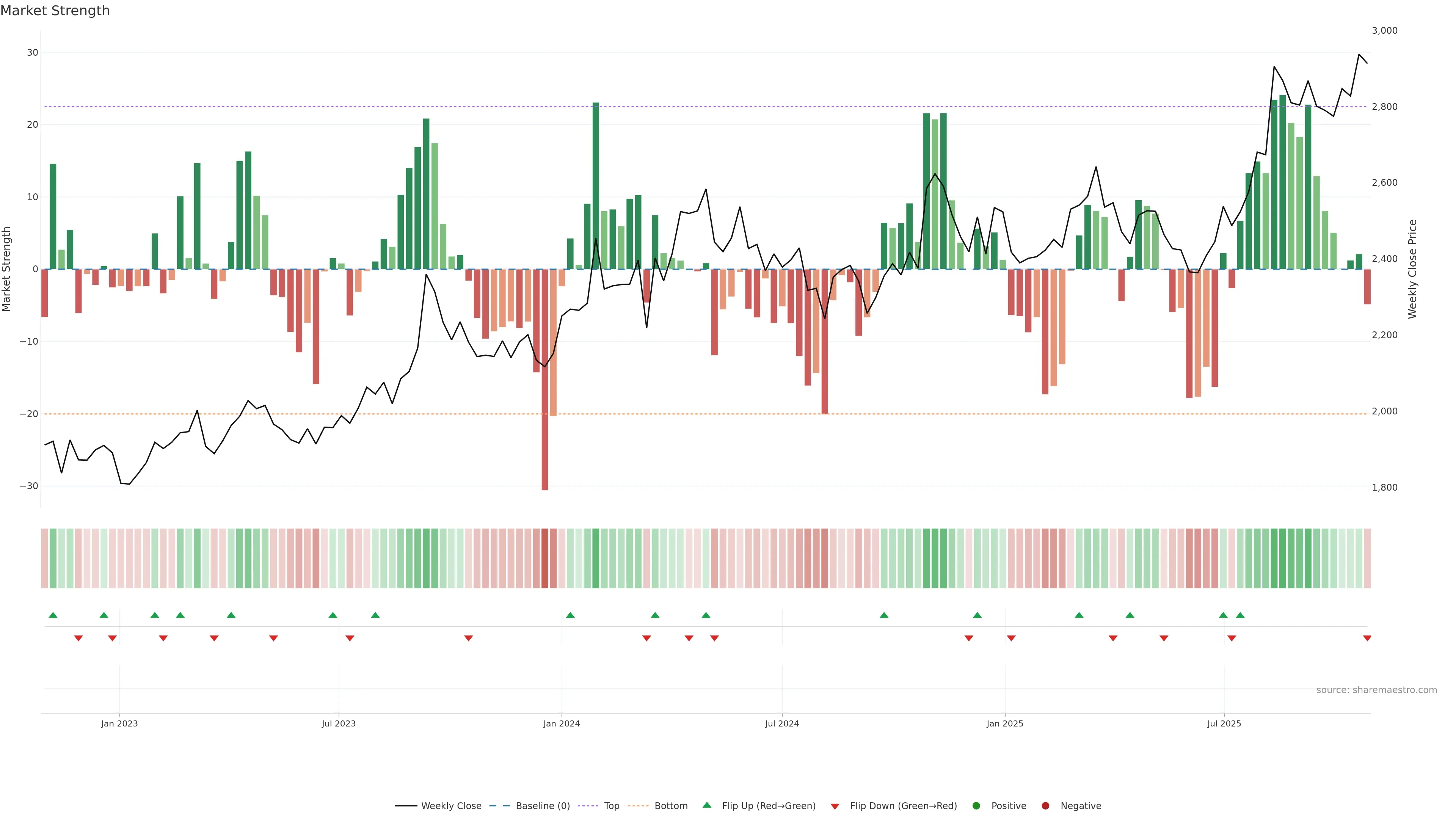Select the leftmost green flip-up triangle marker

[53, 615]
